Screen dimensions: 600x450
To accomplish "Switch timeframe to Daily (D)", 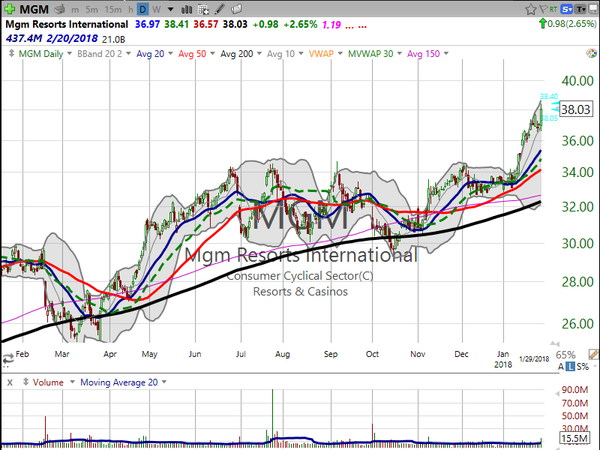I will coord(143,9).
